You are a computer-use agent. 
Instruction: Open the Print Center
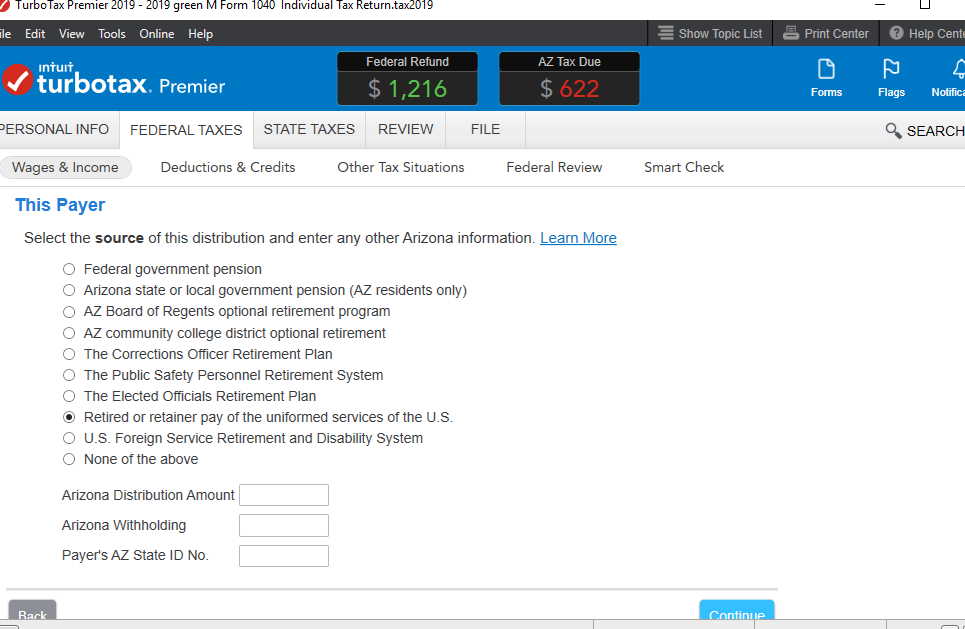click(825, 33)
